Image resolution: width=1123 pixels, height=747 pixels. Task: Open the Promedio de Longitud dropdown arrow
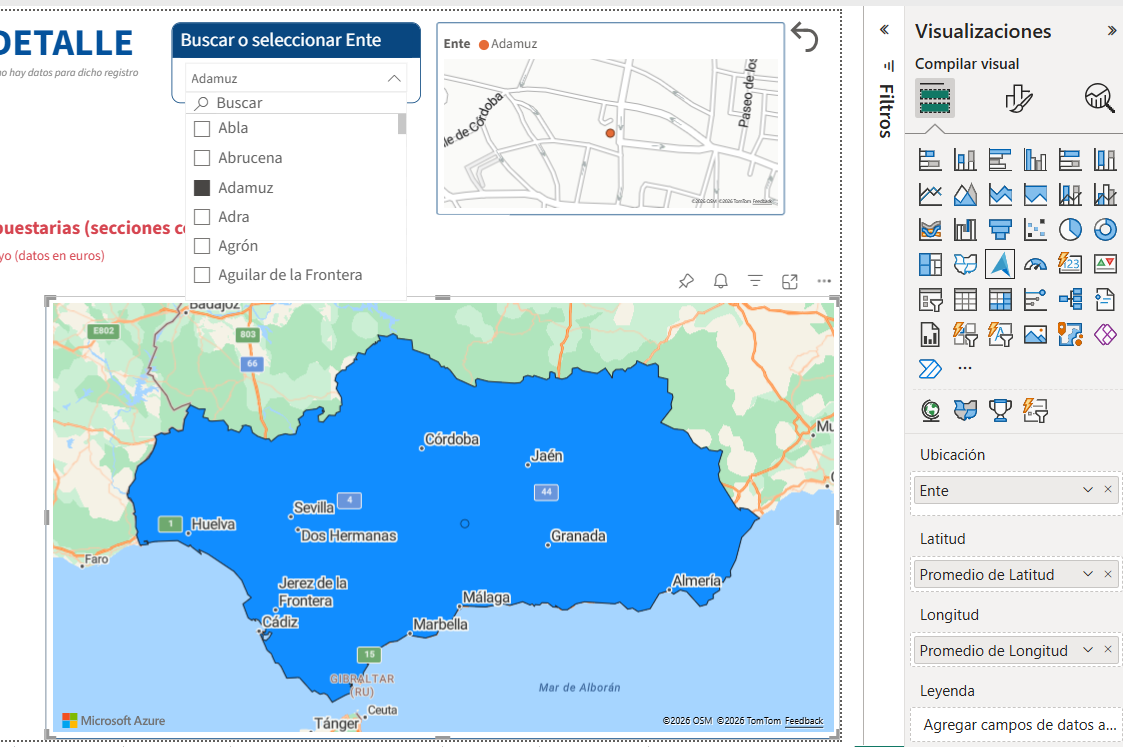(x=1088, y=650)
